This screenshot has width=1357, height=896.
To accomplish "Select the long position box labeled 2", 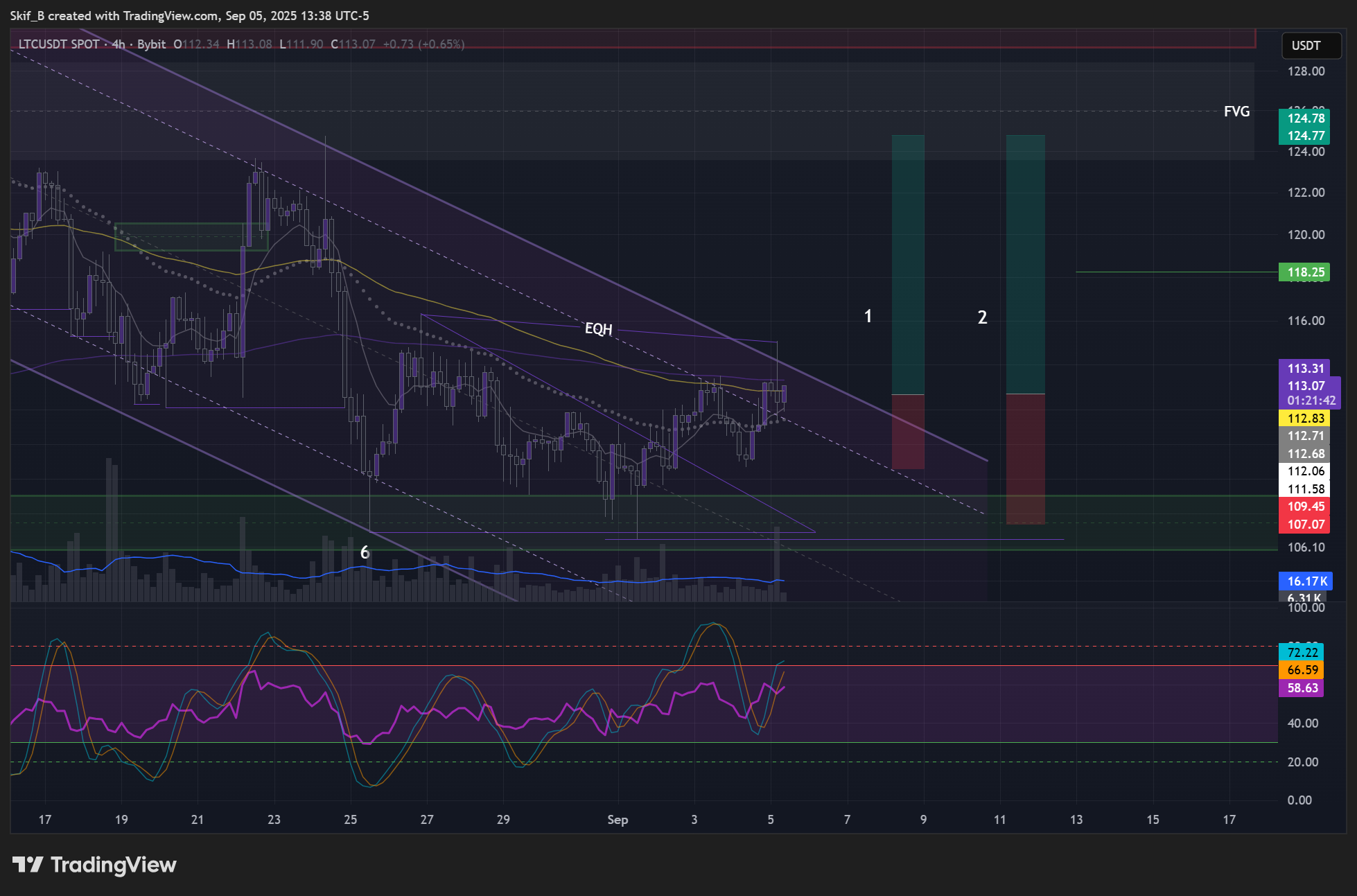I will pyautogui.click(x=1026, y=329).
